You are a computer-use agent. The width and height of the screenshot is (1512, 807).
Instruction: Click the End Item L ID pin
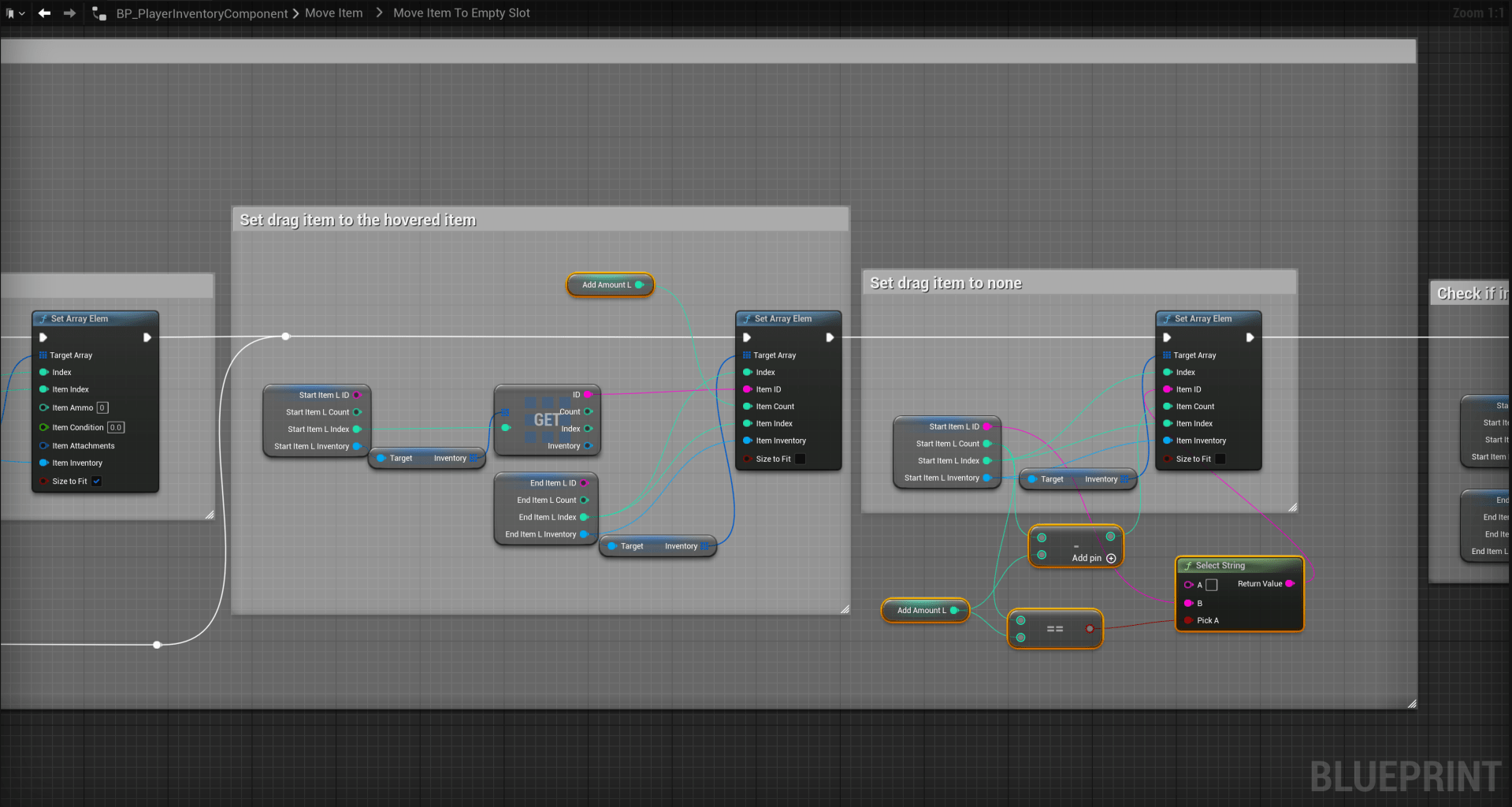[x=584, y=483]
